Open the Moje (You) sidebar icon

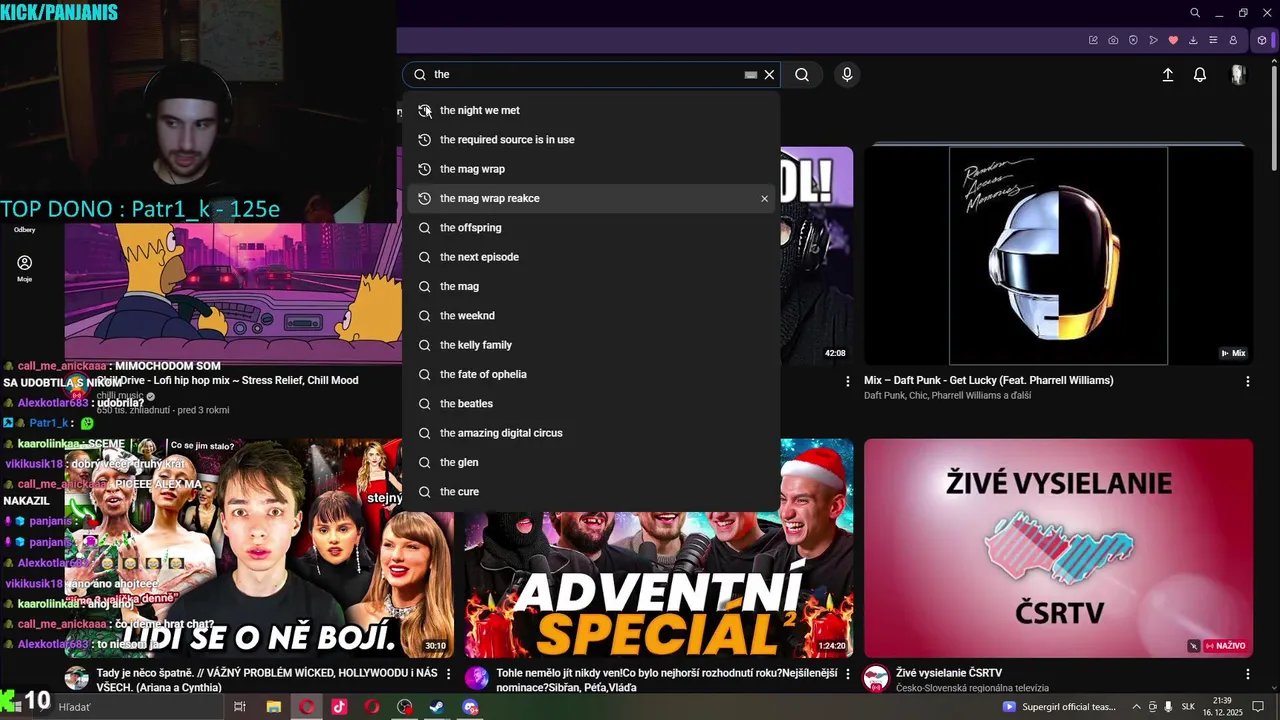click(25, 268)
